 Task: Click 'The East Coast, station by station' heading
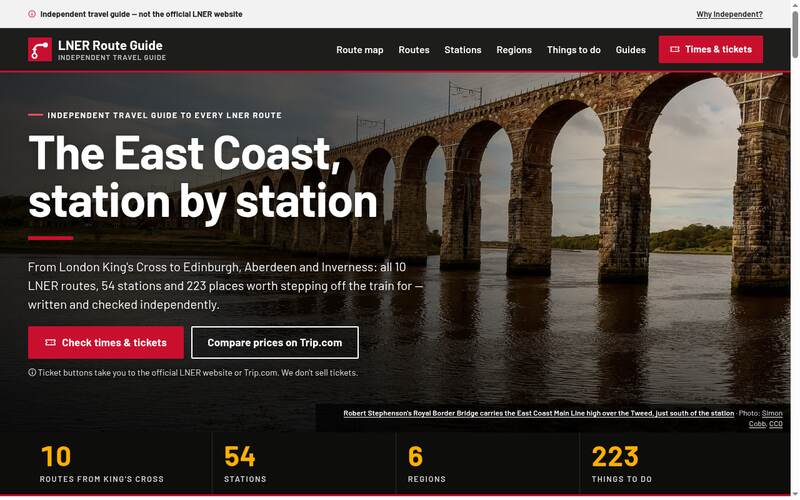[x=203, y=177]
